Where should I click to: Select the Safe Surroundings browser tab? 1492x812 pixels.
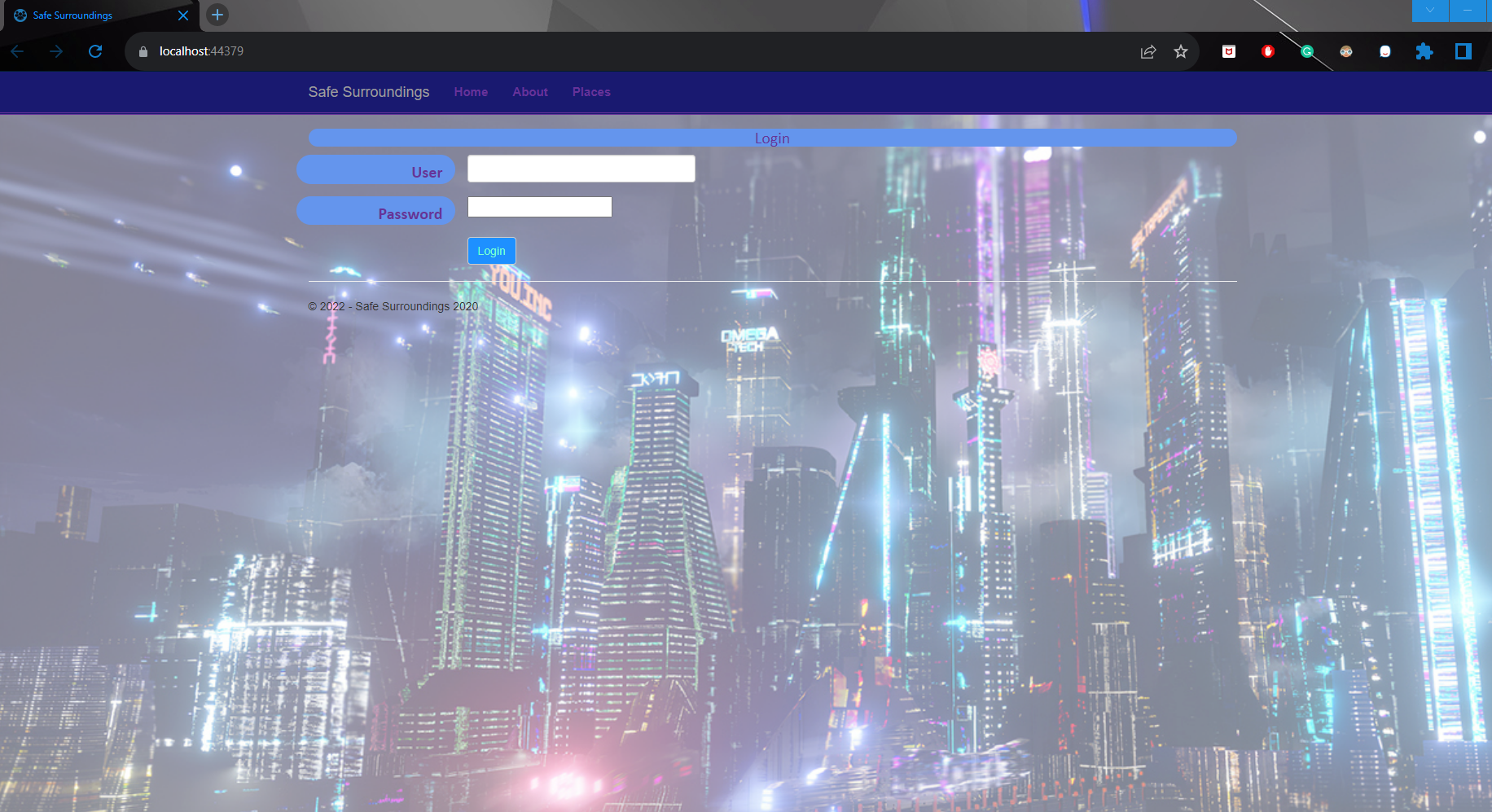pyautogui.click(x=101, y=15)
